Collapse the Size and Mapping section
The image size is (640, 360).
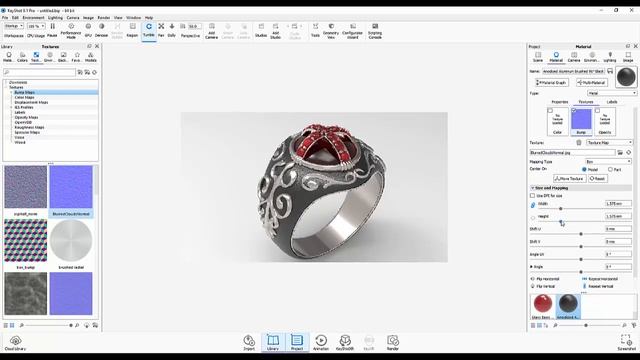532,188
